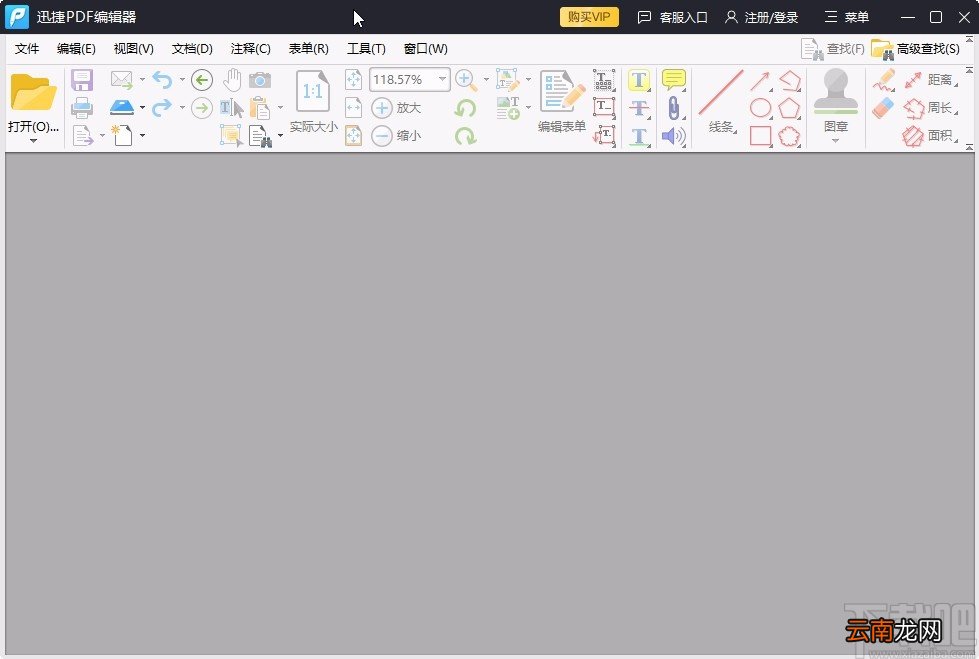Viewport: 979px width, 659px height.
Task: Open the 文件 menu
Action: click(27, 49)
